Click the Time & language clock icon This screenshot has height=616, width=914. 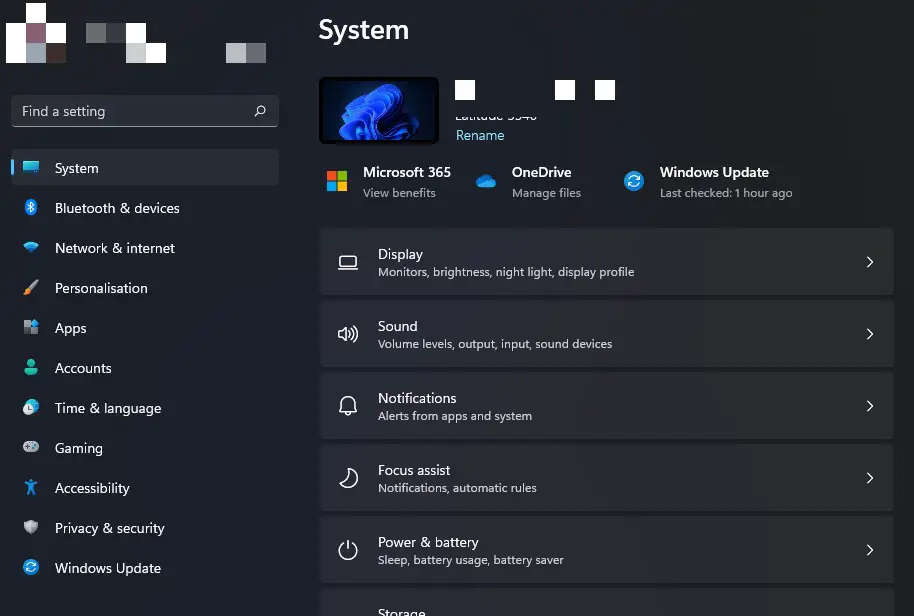point(31,407)
